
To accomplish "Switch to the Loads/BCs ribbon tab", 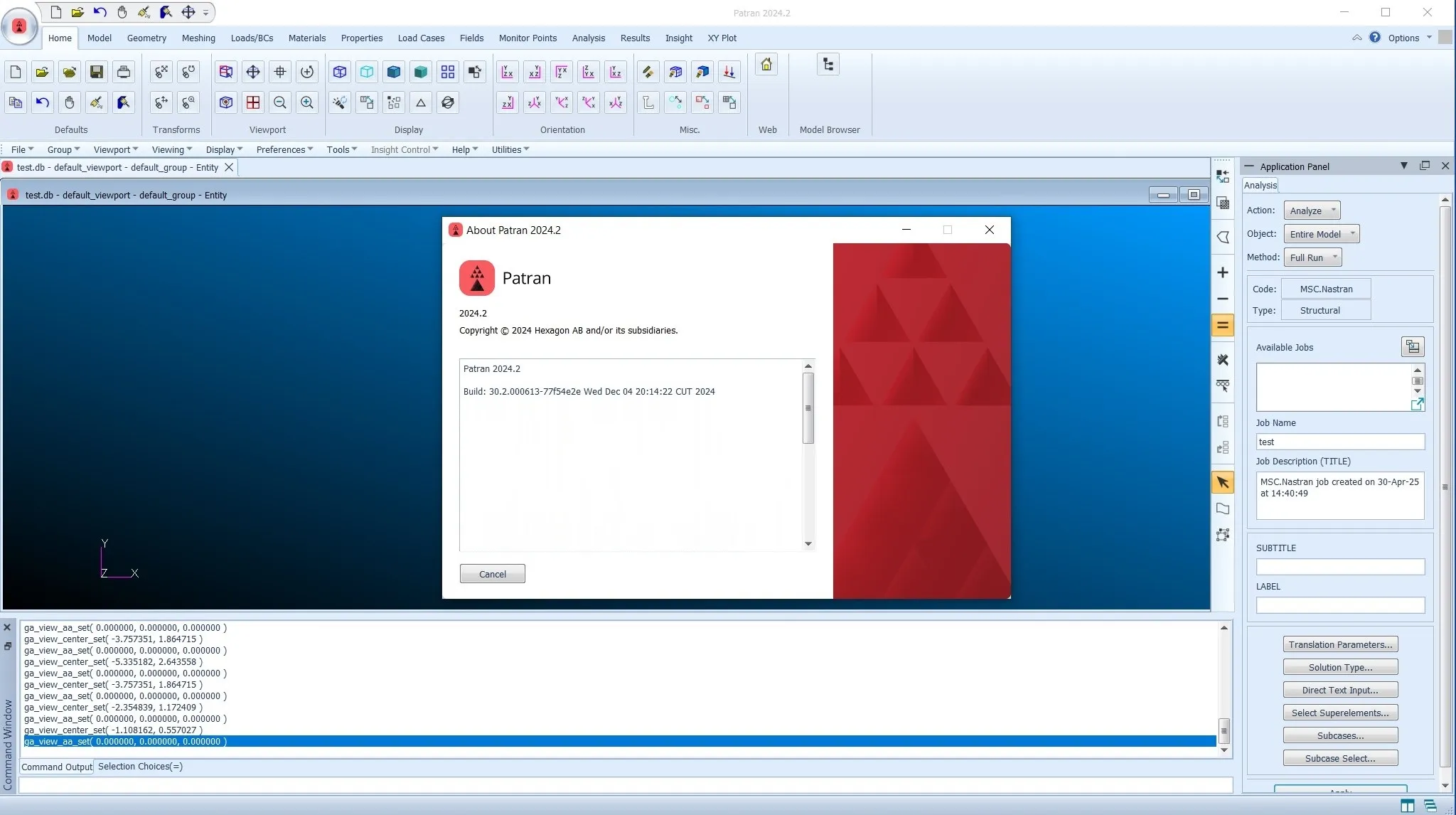I will 252,38.
